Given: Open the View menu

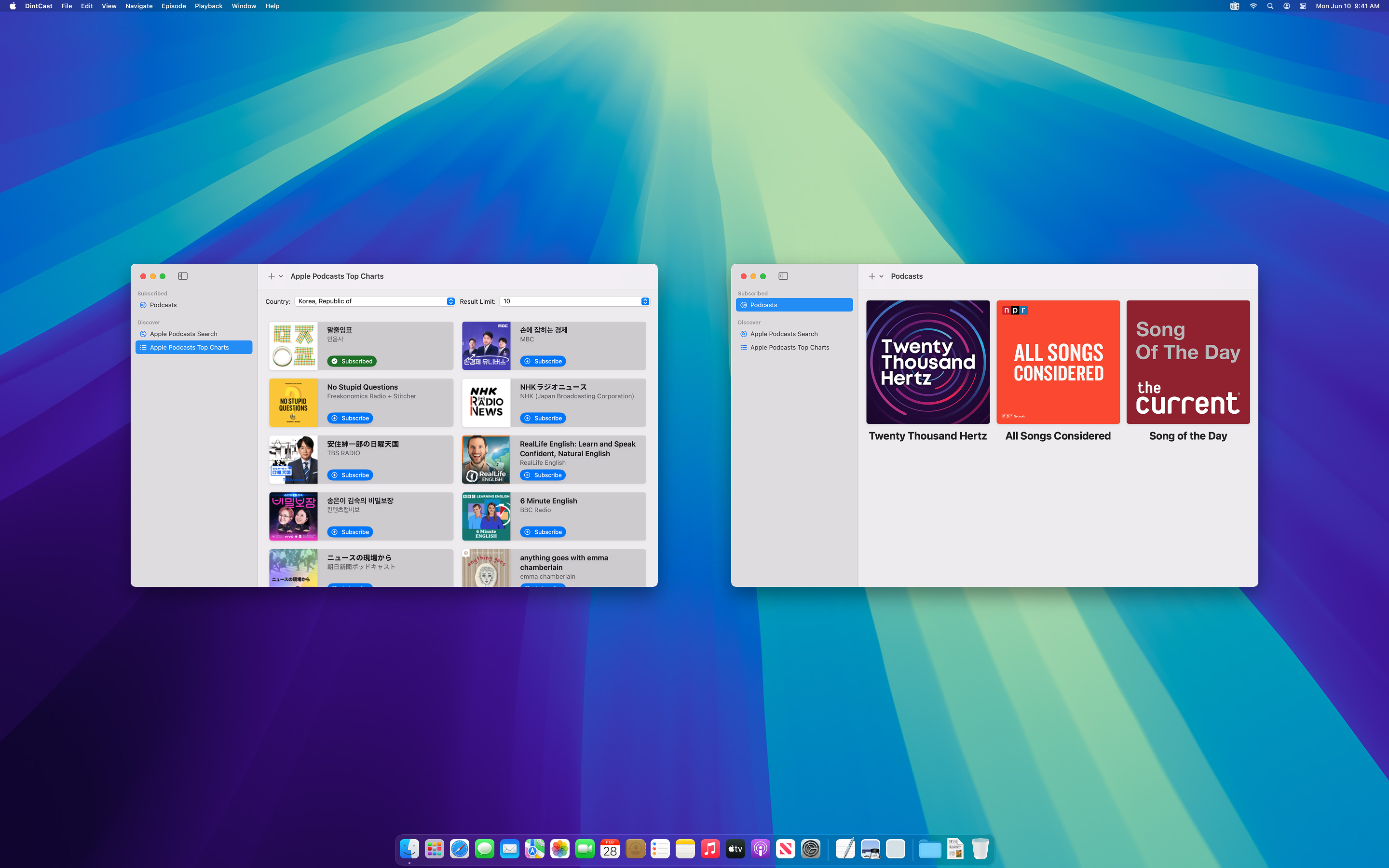Looking at the screenshot, I should click(109, 6).
